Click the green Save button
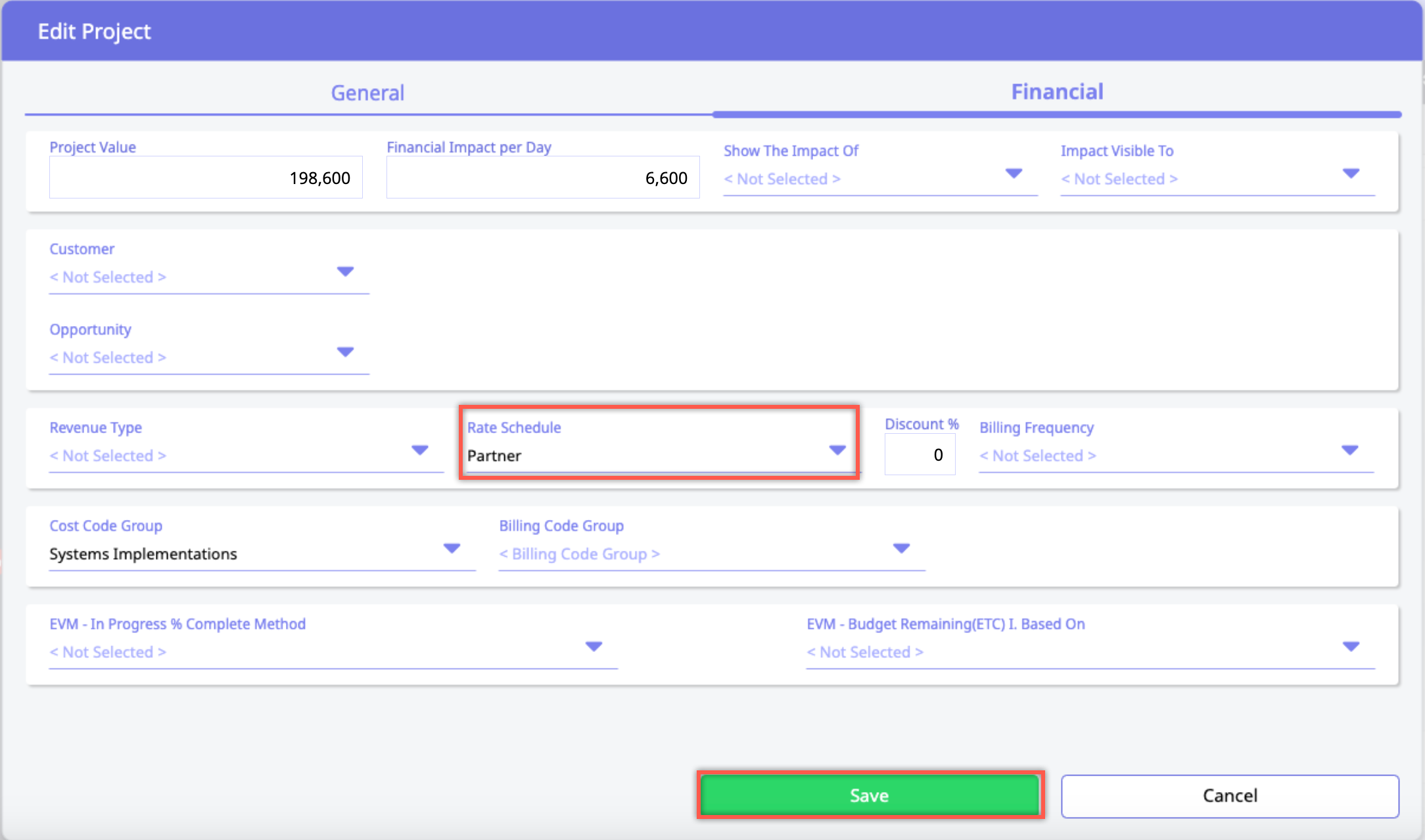 pos(869,795)
